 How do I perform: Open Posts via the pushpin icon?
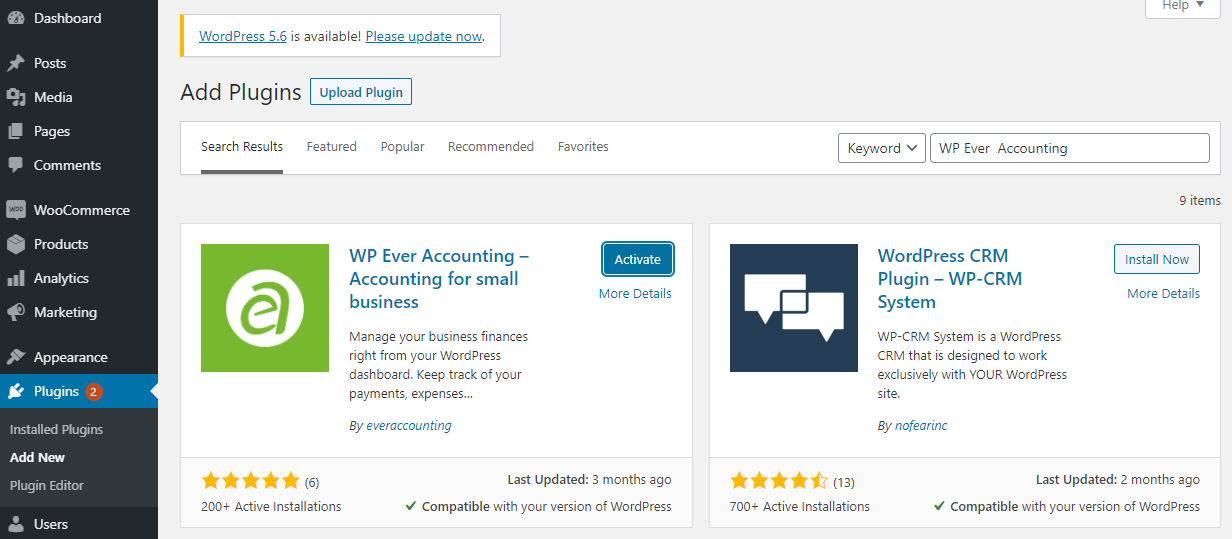[x=16, y=63]
